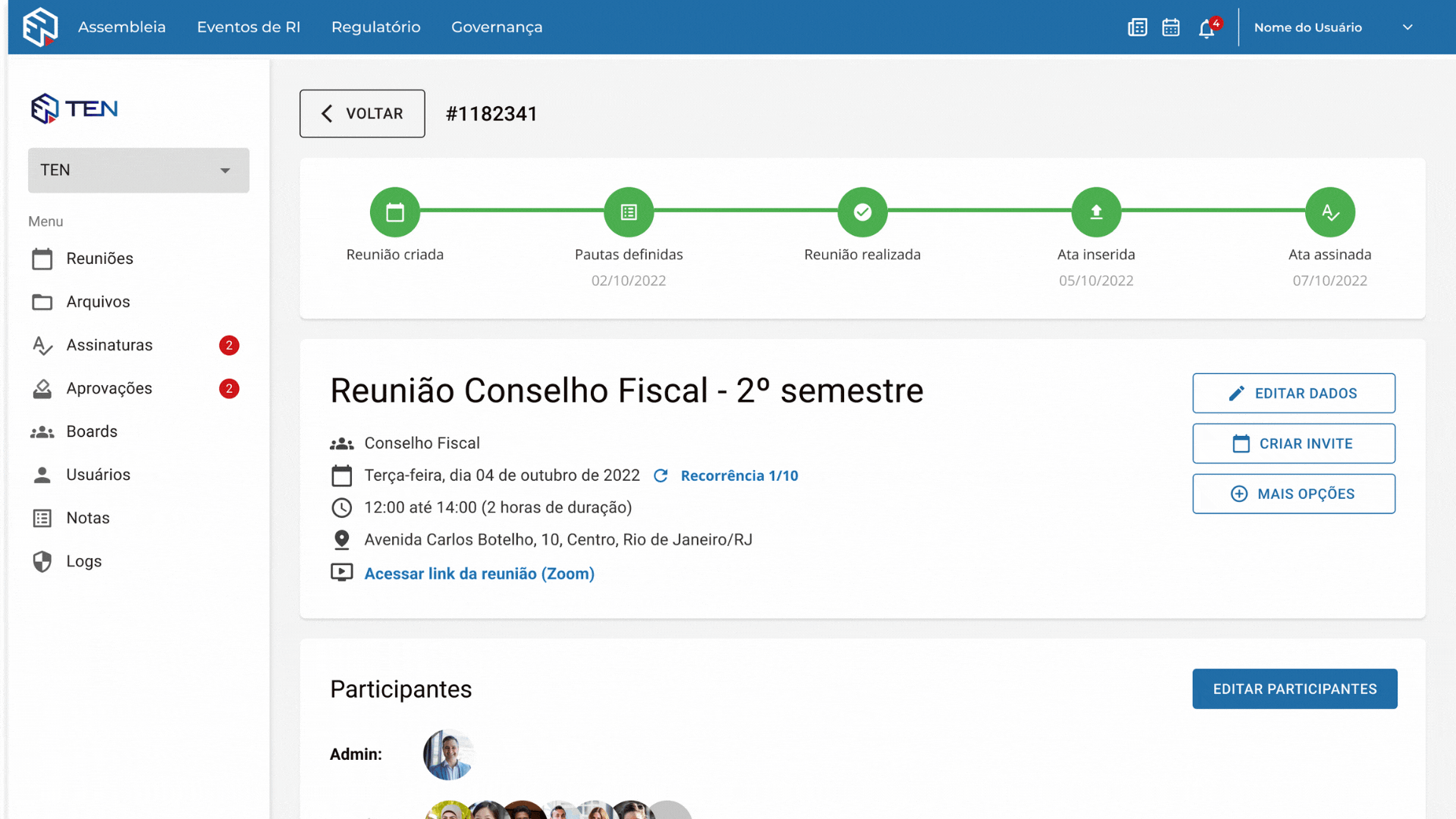
Task: Click the Reunião realizada checkmark icon
Action: click(862, 212)
